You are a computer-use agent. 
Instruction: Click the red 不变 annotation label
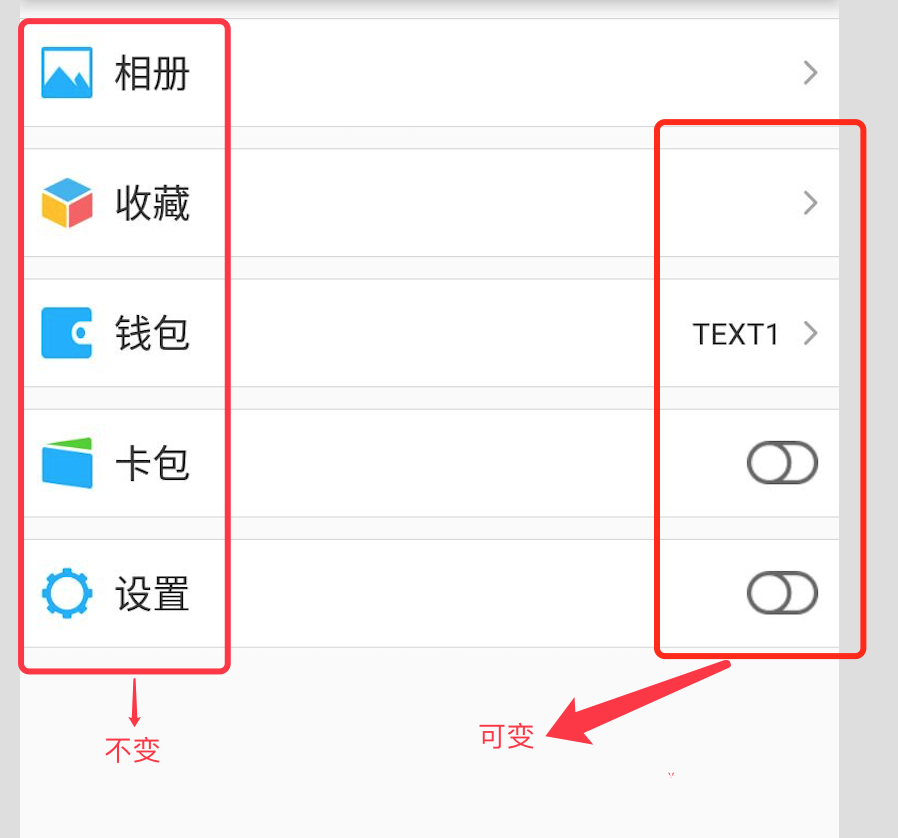[x=132, y=750]
